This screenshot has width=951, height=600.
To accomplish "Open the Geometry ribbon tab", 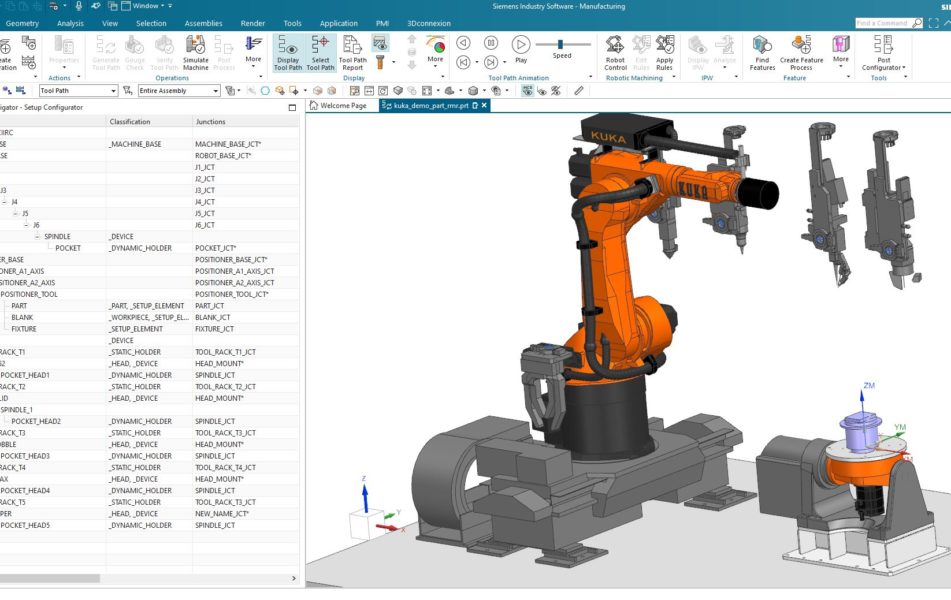I will click(22, 23).
